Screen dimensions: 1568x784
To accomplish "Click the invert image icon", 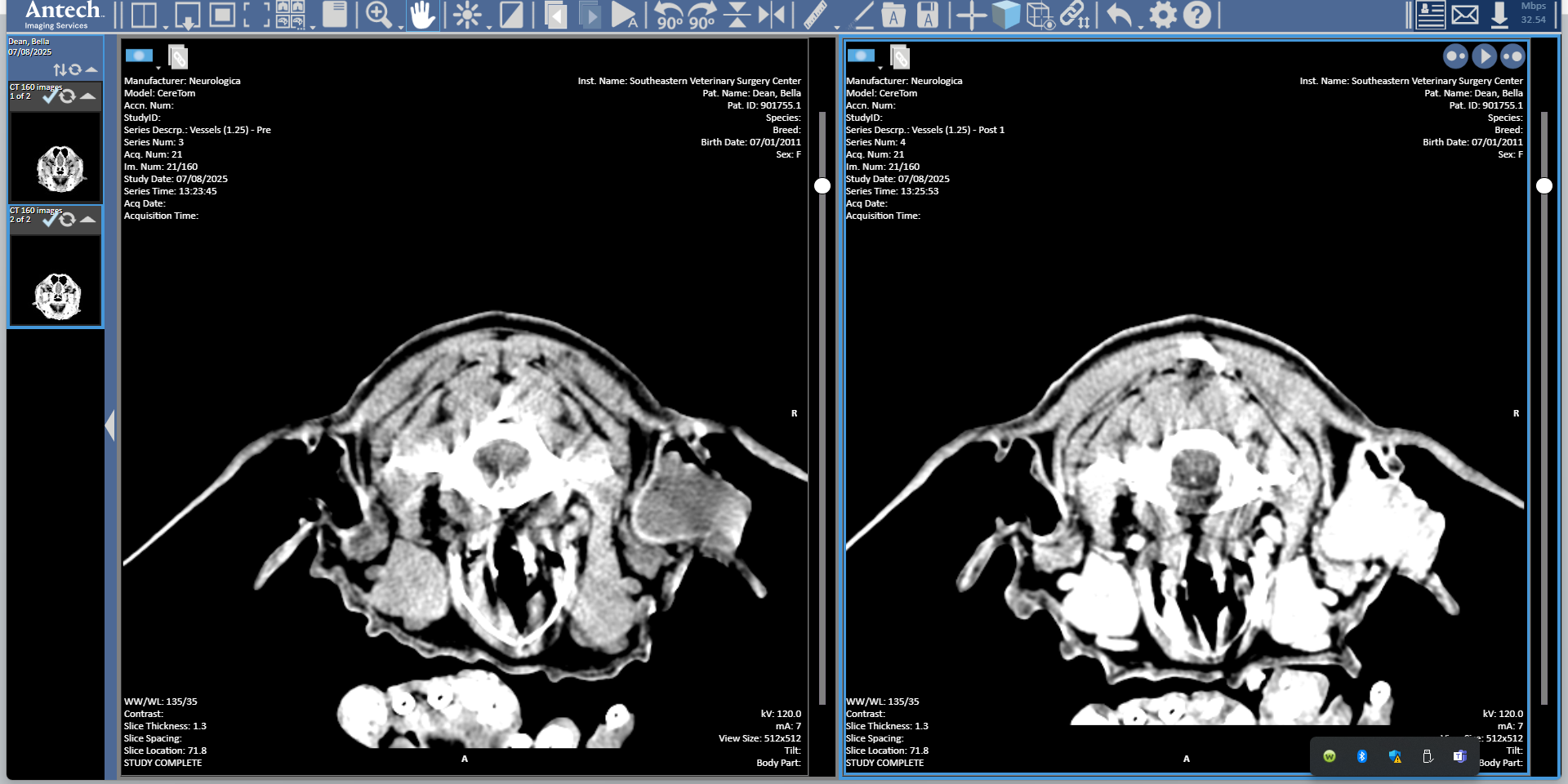I will [511, 15].
